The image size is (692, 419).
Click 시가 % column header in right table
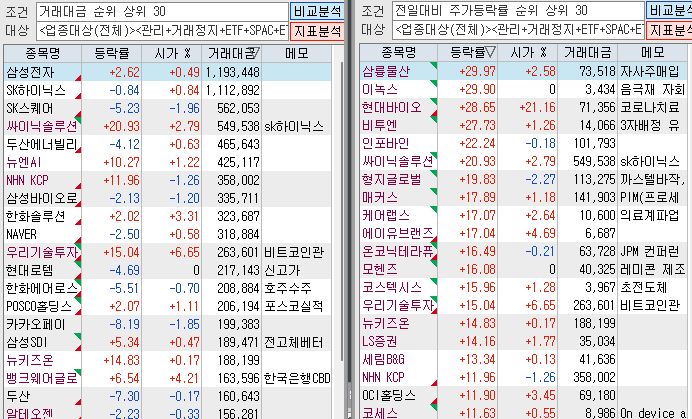click(x=528, y=53)
